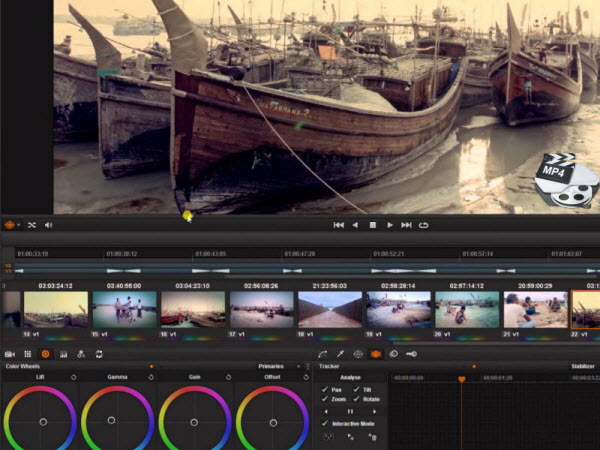
Task: Select clip 17 thumbnail
Action: click(261, 310)
